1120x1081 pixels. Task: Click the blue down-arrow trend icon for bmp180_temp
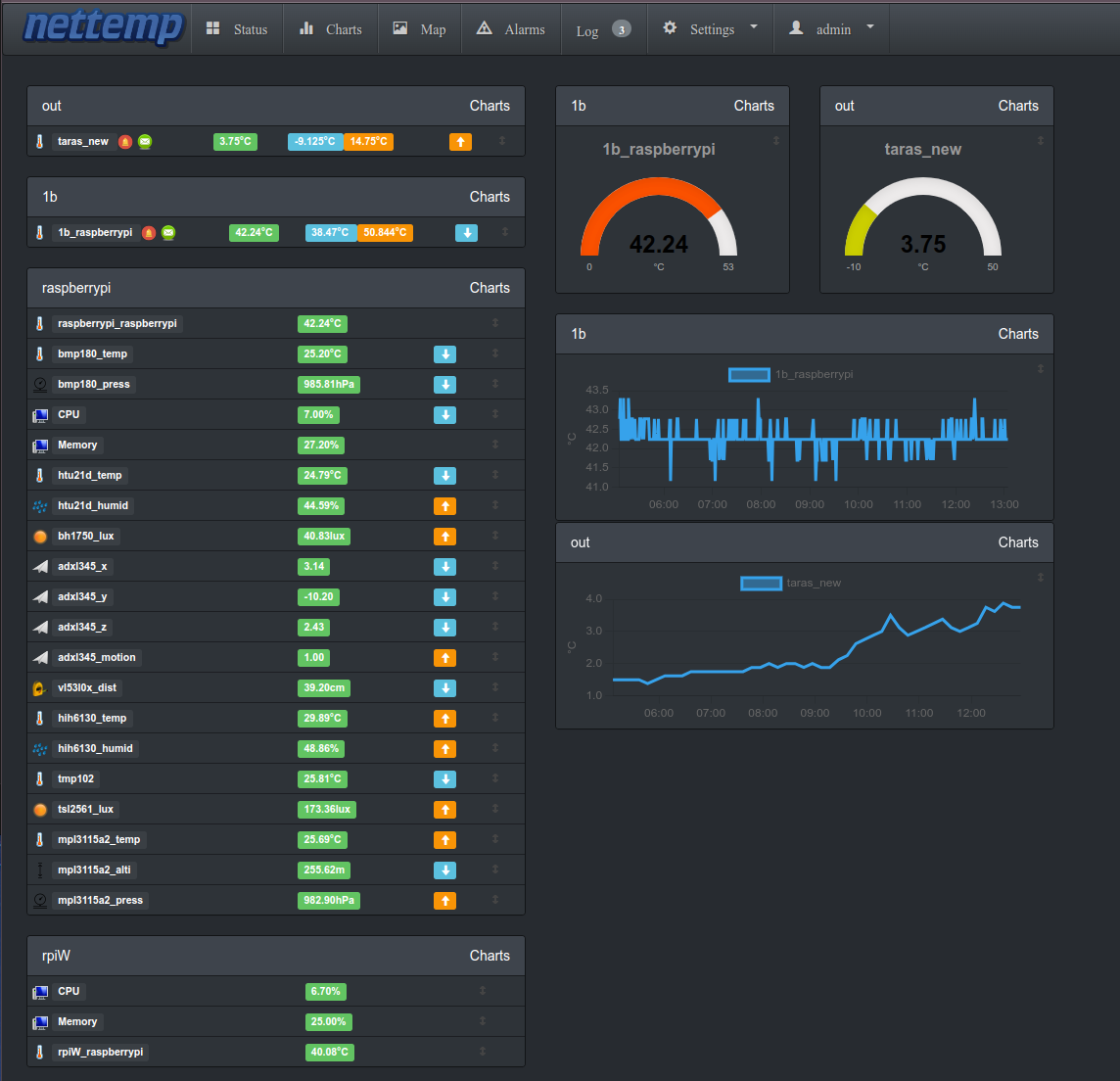444,354
